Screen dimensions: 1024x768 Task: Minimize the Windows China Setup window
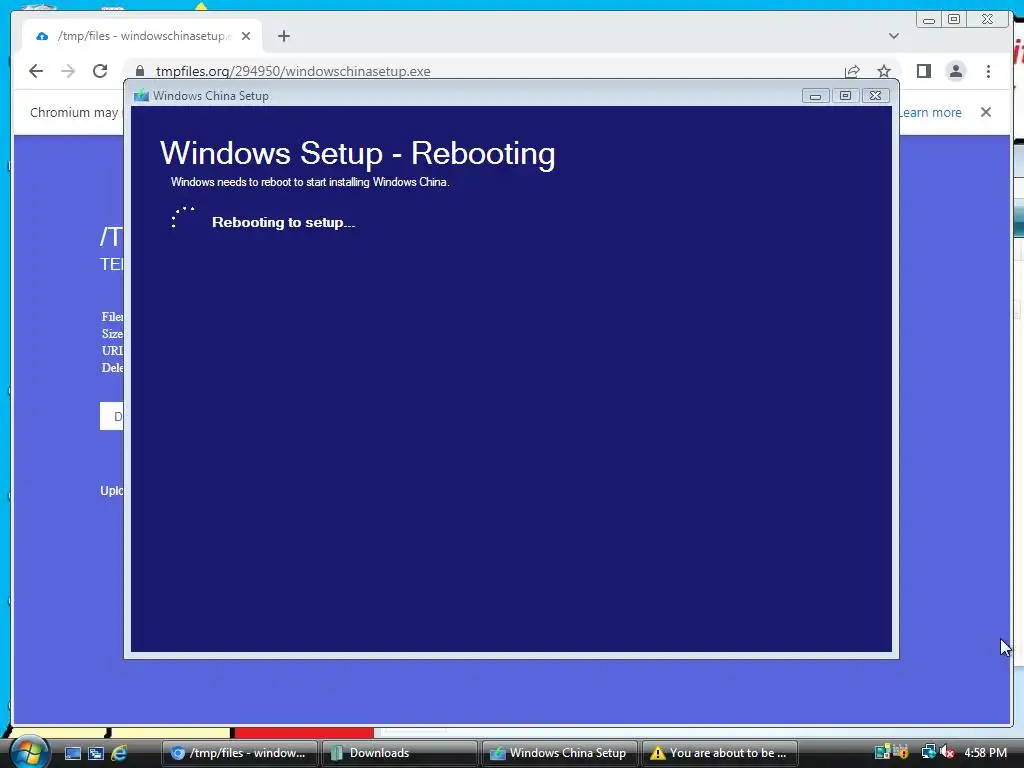pyautogui.click(x=815, y=96)
